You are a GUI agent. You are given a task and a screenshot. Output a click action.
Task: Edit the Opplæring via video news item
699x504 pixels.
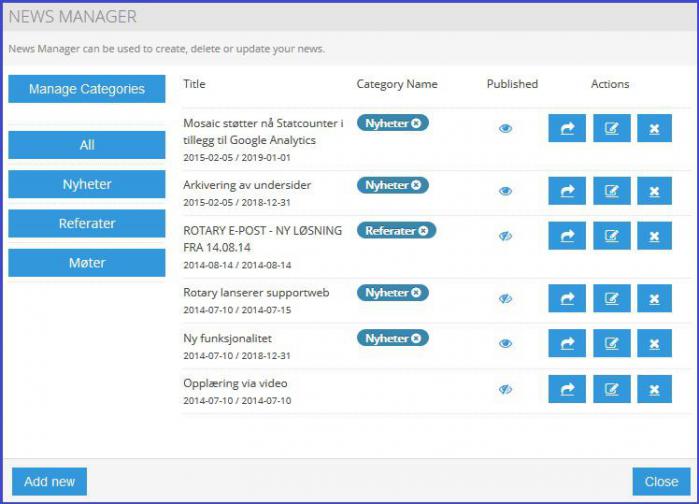(x=611, y=389)
